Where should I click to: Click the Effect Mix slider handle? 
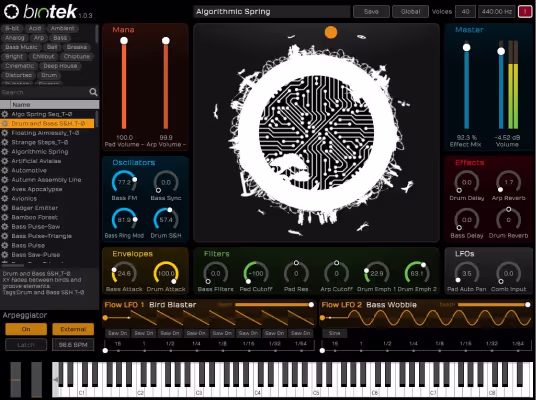pyautogui.click(x=466, y=48)
